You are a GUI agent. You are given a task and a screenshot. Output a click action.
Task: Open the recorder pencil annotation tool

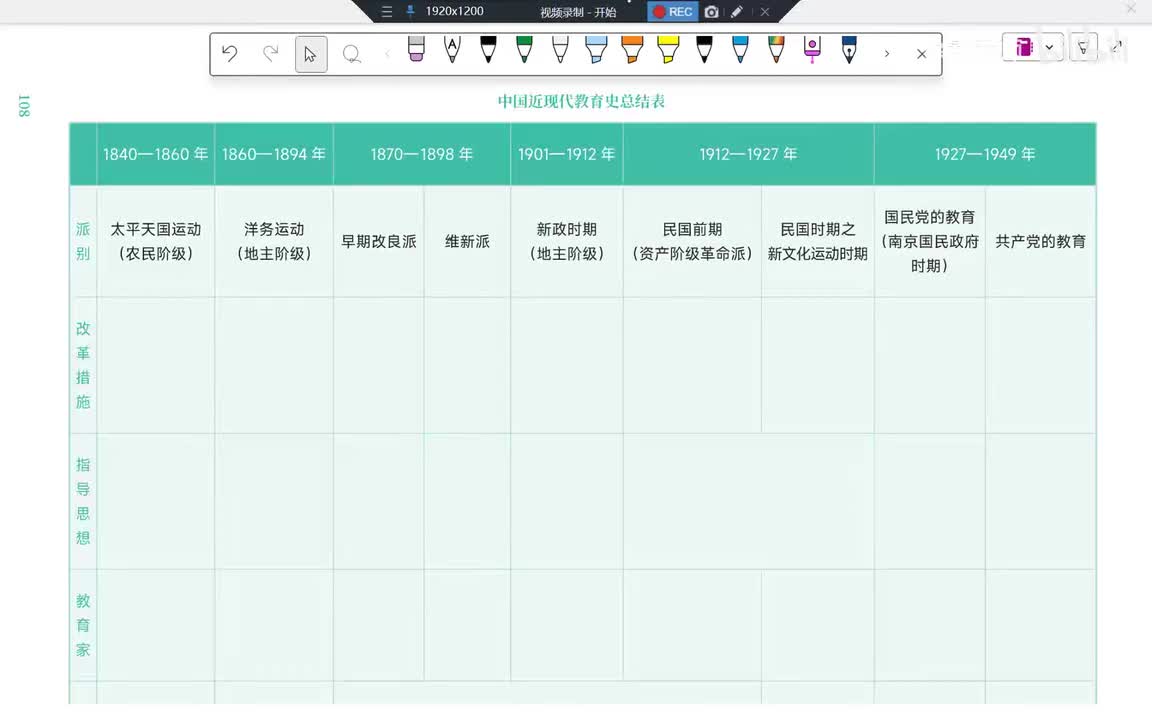[x=736, y=12]
